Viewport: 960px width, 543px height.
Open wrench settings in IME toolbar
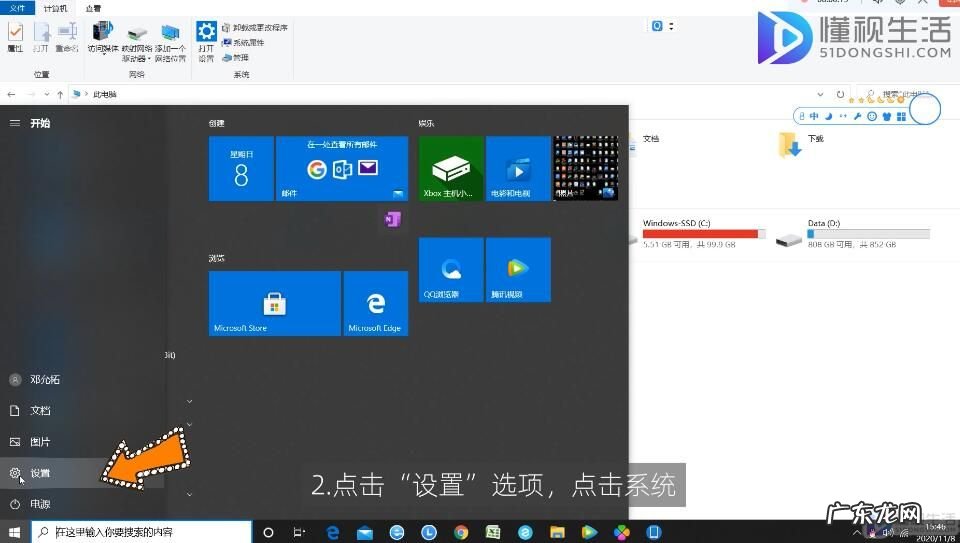pos(857,116)
